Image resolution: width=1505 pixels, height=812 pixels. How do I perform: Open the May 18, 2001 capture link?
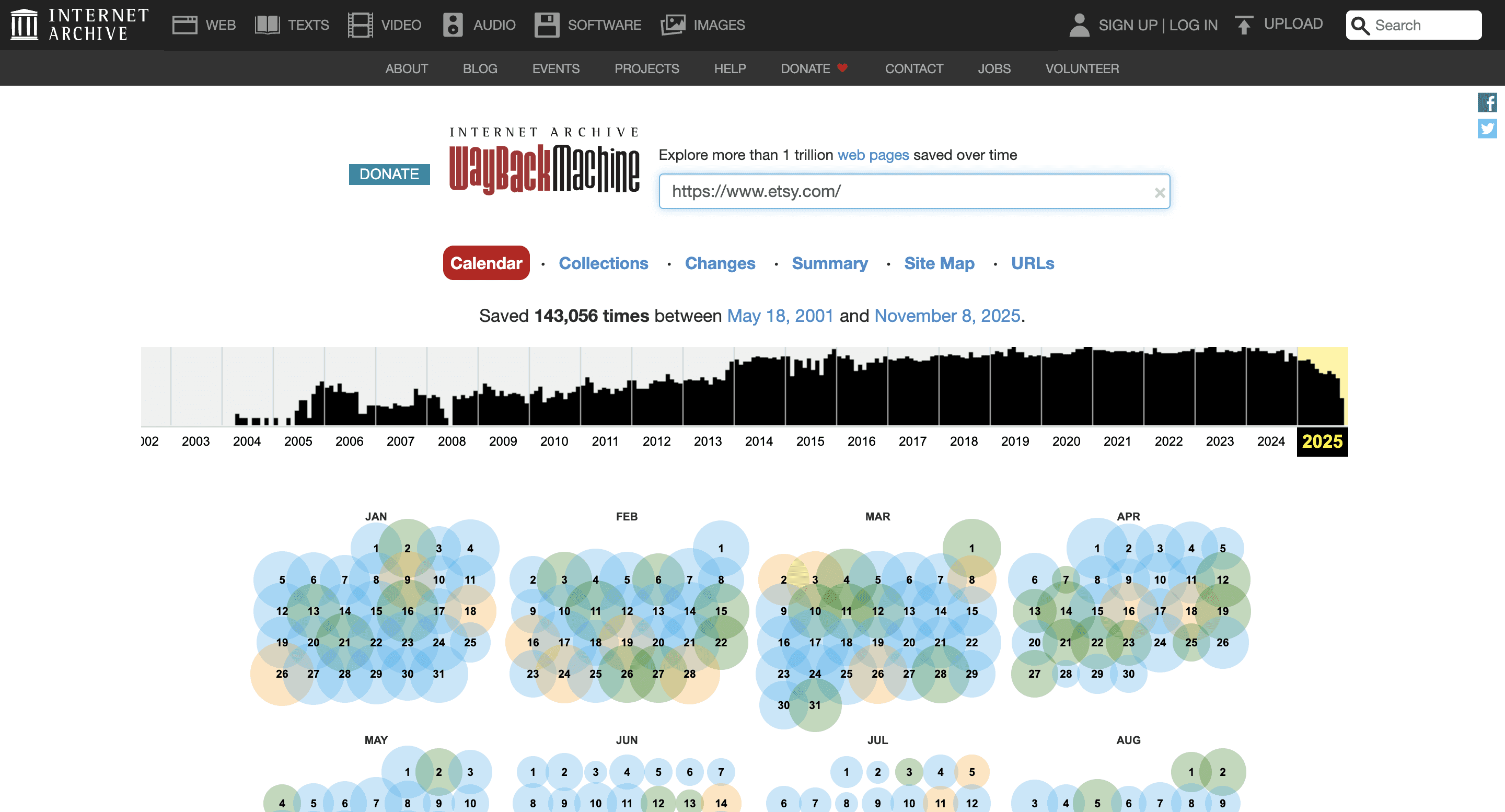point(779,316)
